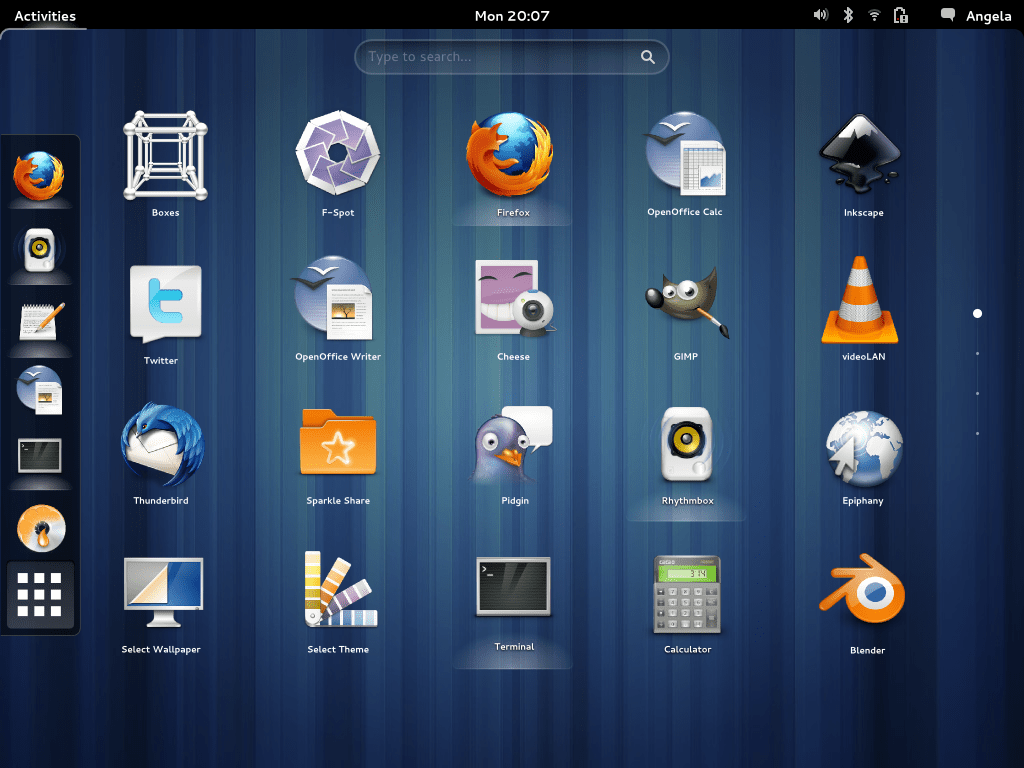The image size is (1024, 768).
Task: Open Firefox from the app grid
Action: point(510,154)
